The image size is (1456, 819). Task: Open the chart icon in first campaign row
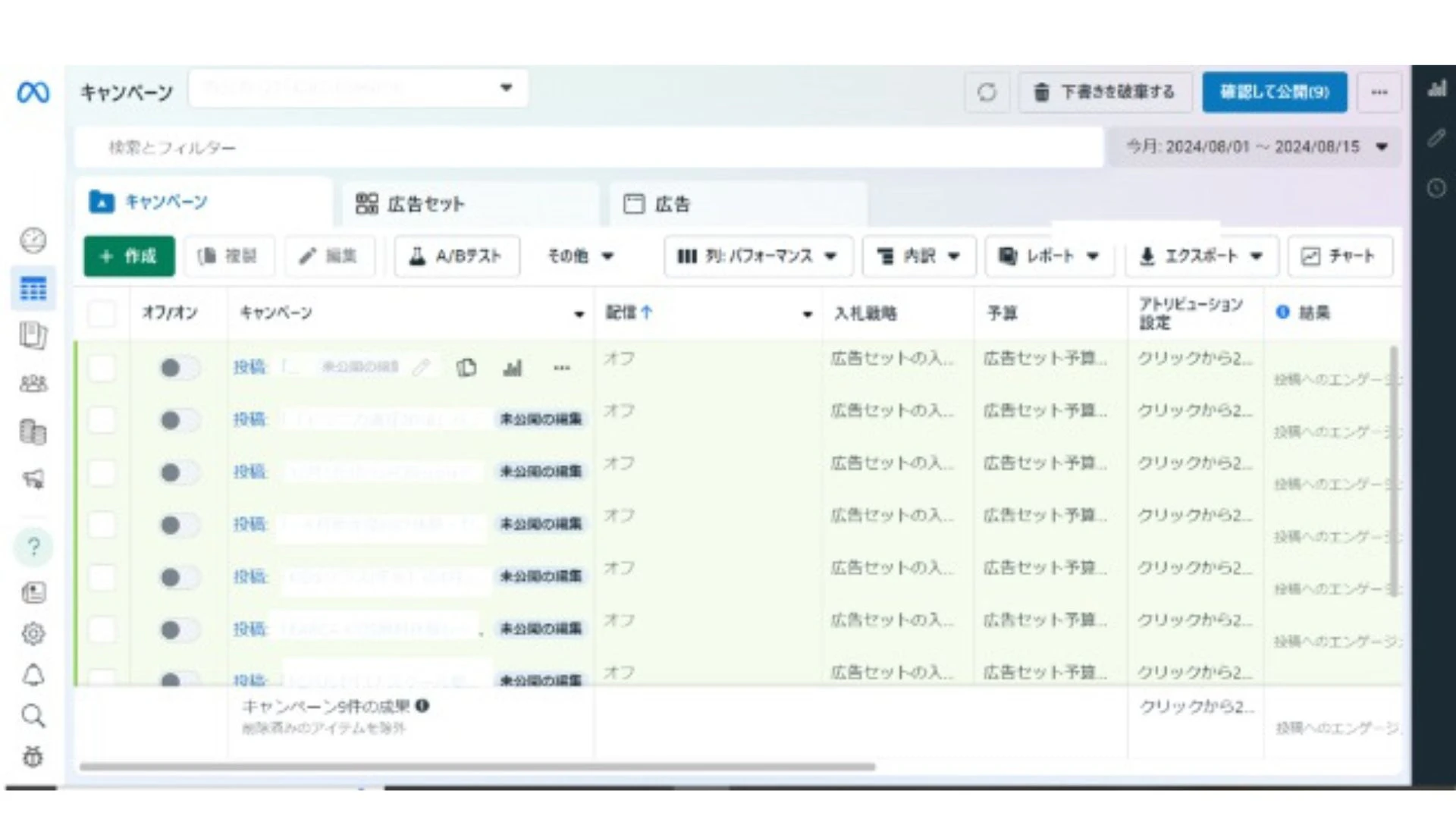click(x=513, y=368)
